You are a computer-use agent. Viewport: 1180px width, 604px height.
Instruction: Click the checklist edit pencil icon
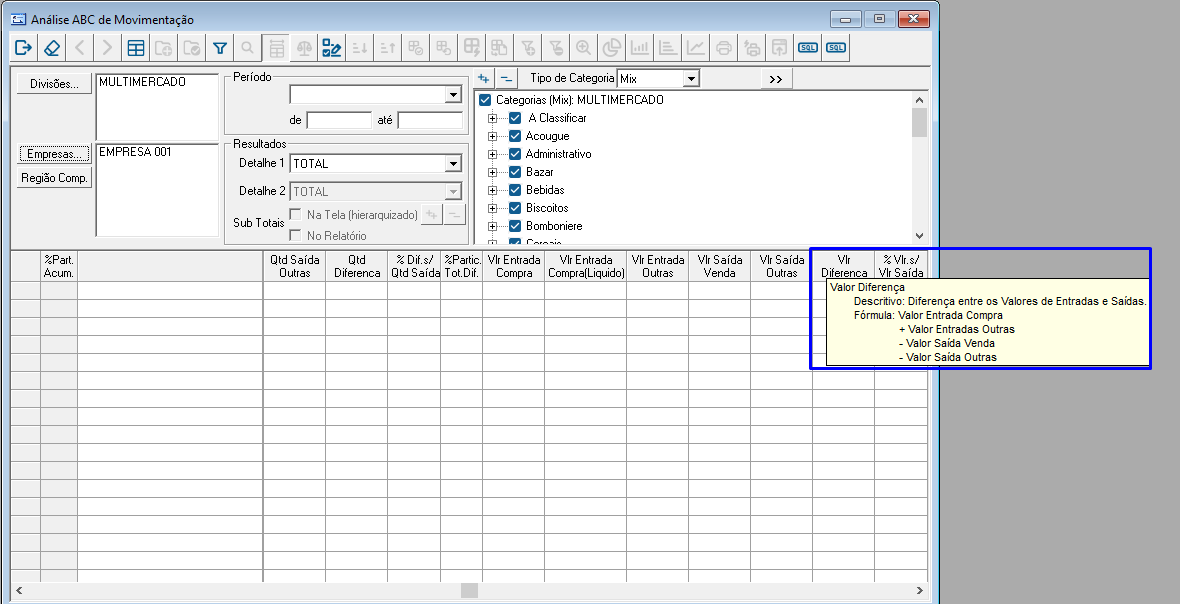point(332,47)
